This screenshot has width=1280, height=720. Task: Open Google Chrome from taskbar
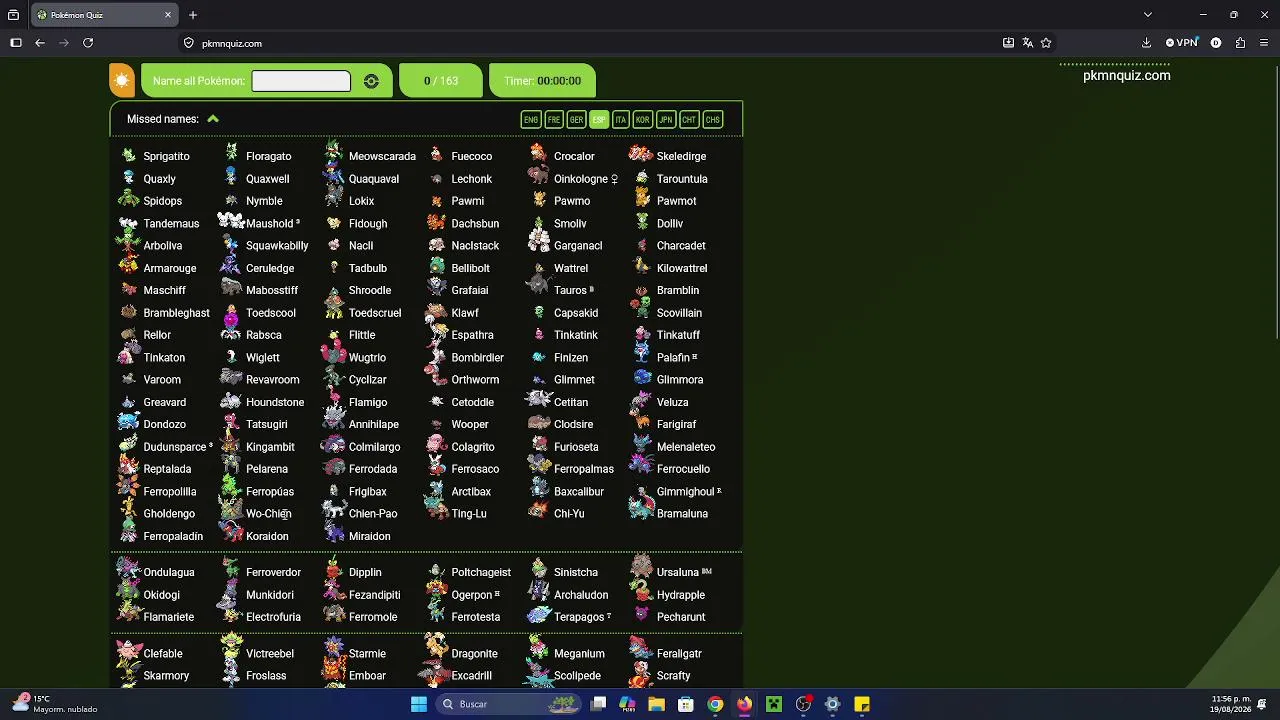pos(715,704)
